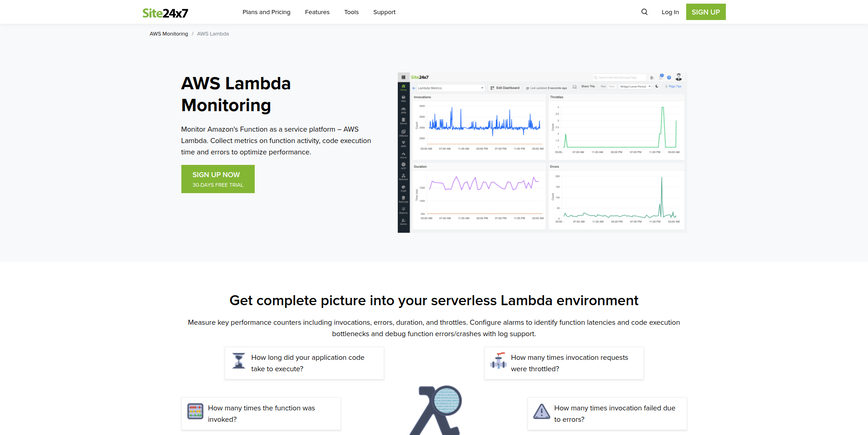Click the user avatar in dashboard preview
Image resolution: width=868 pixels, height=435 pixels.
click(x=679, y=77)
